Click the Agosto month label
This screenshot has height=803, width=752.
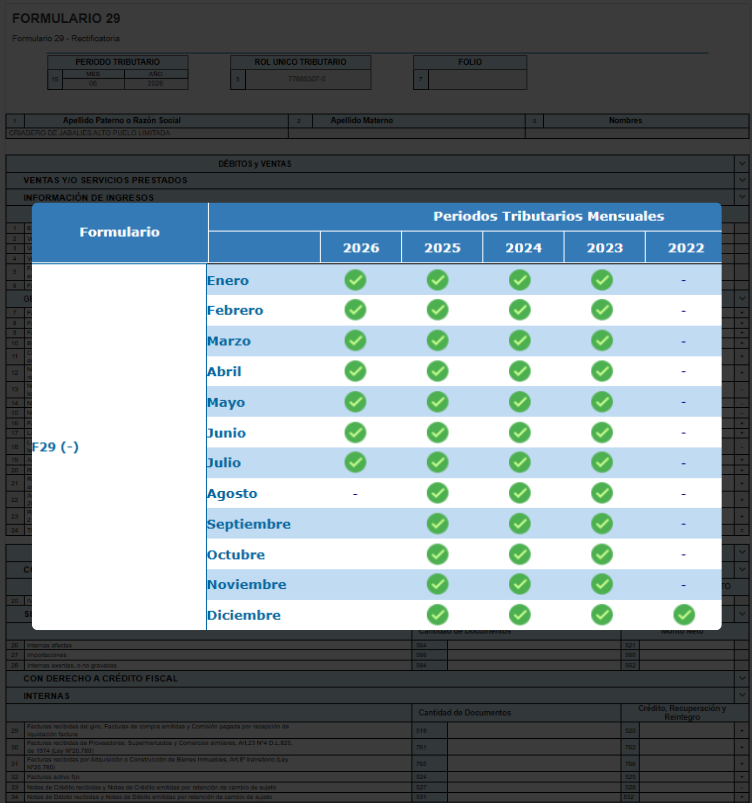(x=232, y=494)
